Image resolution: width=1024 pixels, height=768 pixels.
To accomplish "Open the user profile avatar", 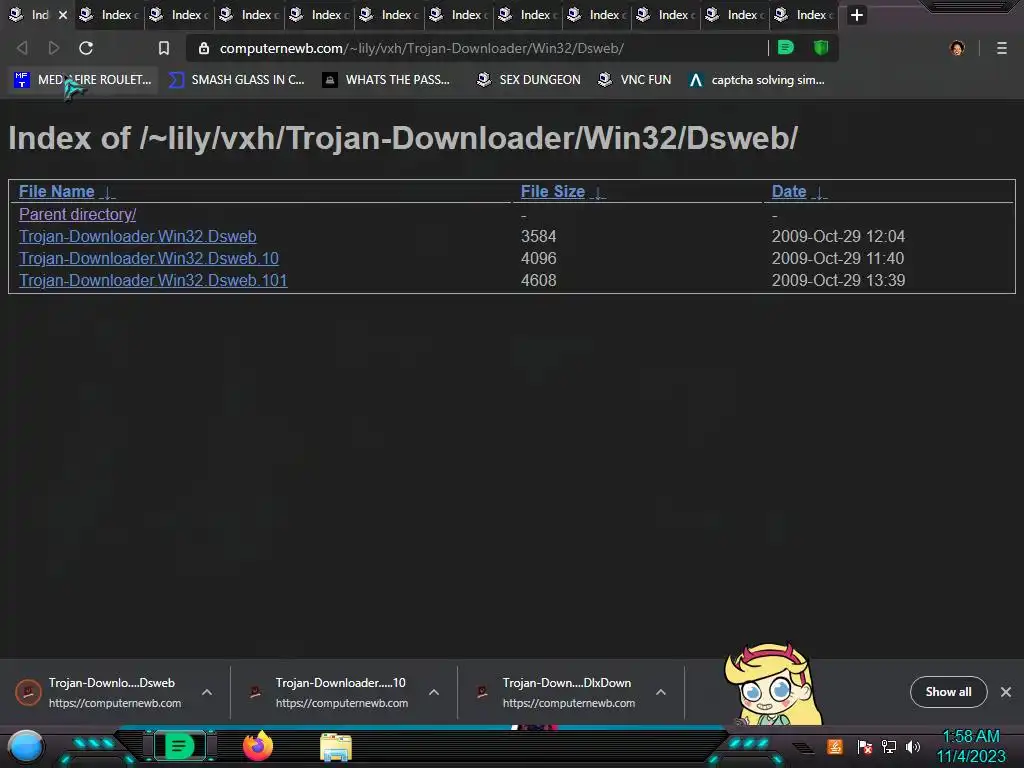I will [x=957, y=48].
